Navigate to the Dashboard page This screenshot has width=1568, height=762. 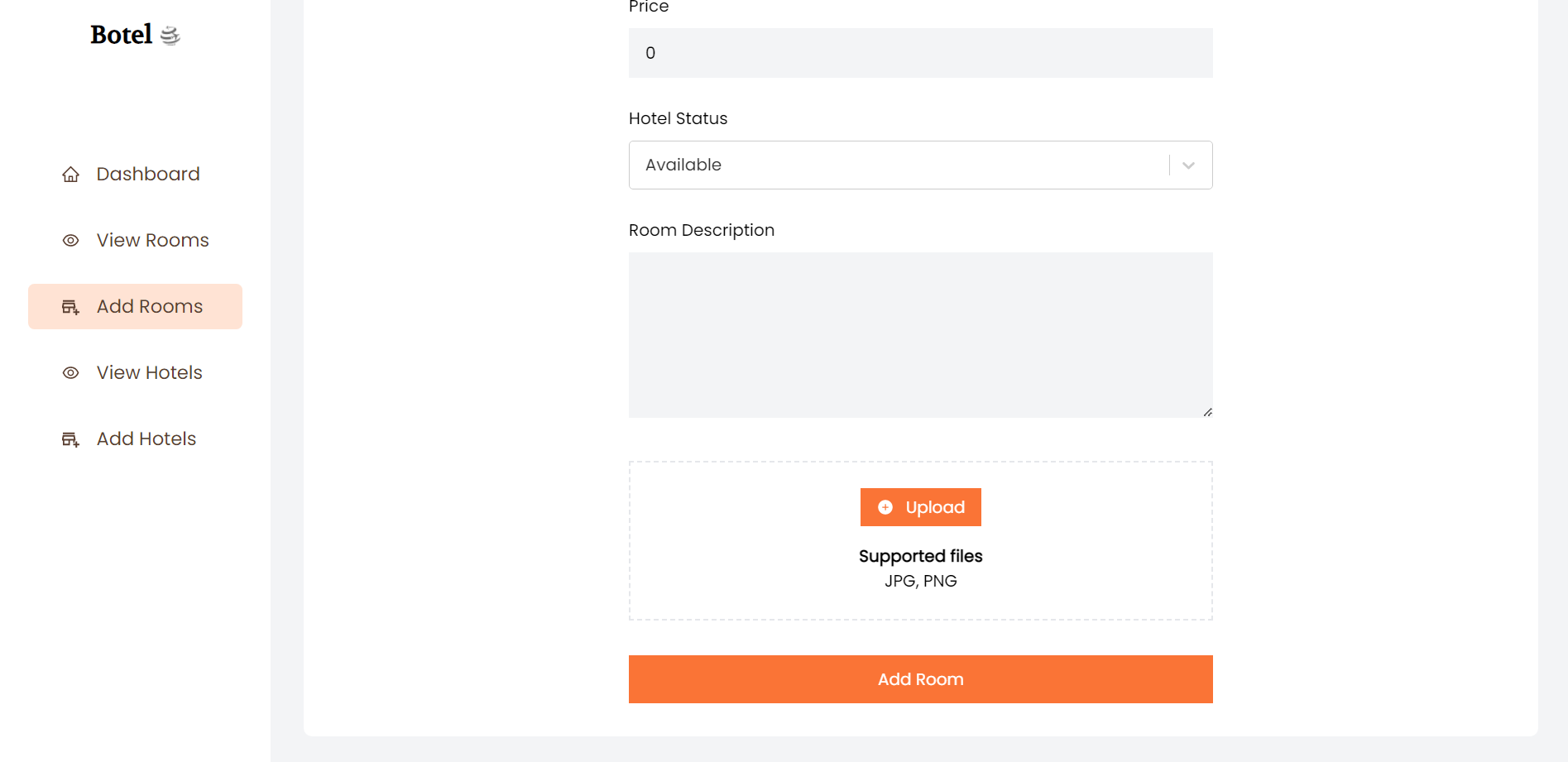(147, 175)
